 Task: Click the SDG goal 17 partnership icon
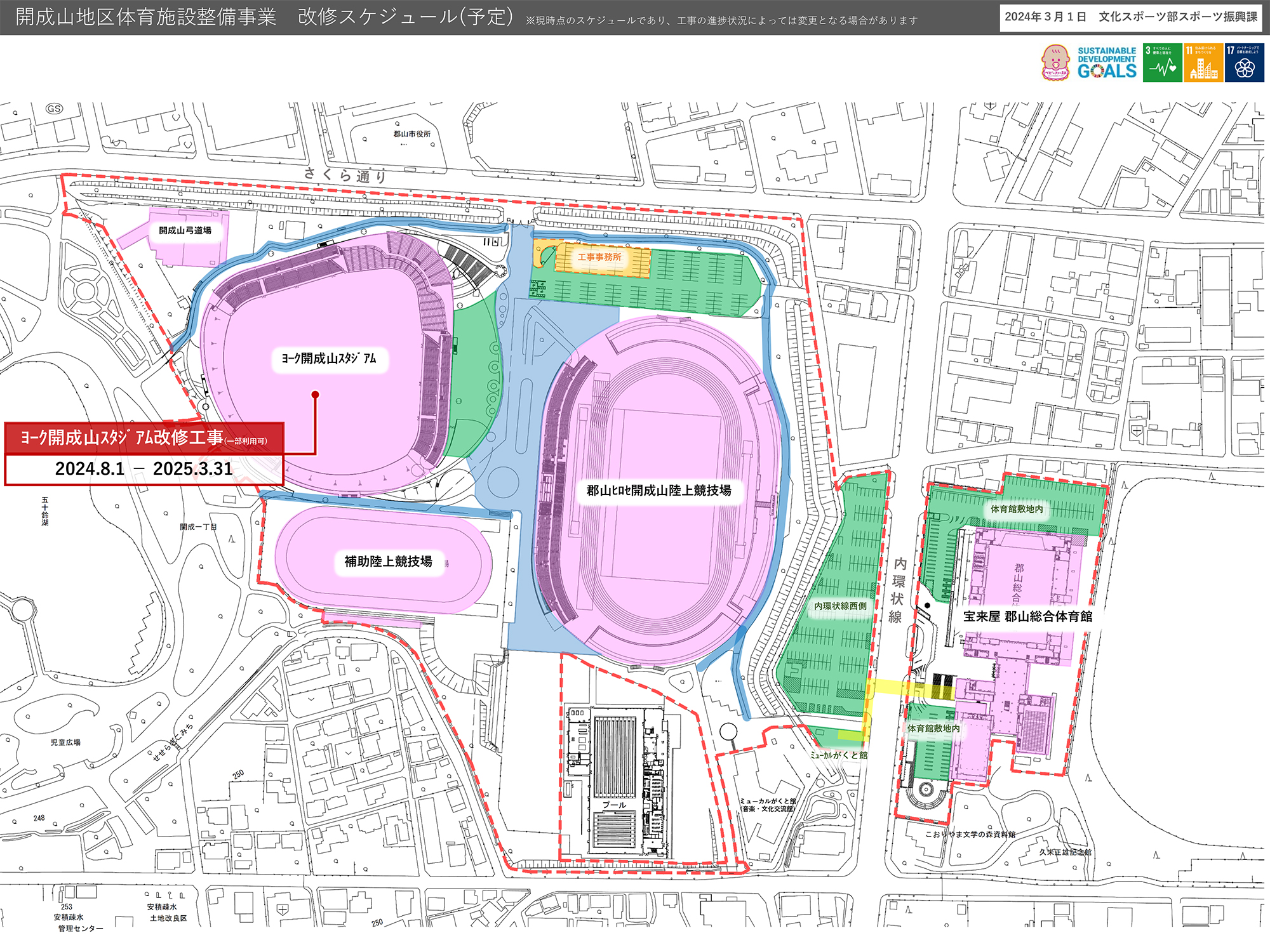click(x=1245, y=63)
